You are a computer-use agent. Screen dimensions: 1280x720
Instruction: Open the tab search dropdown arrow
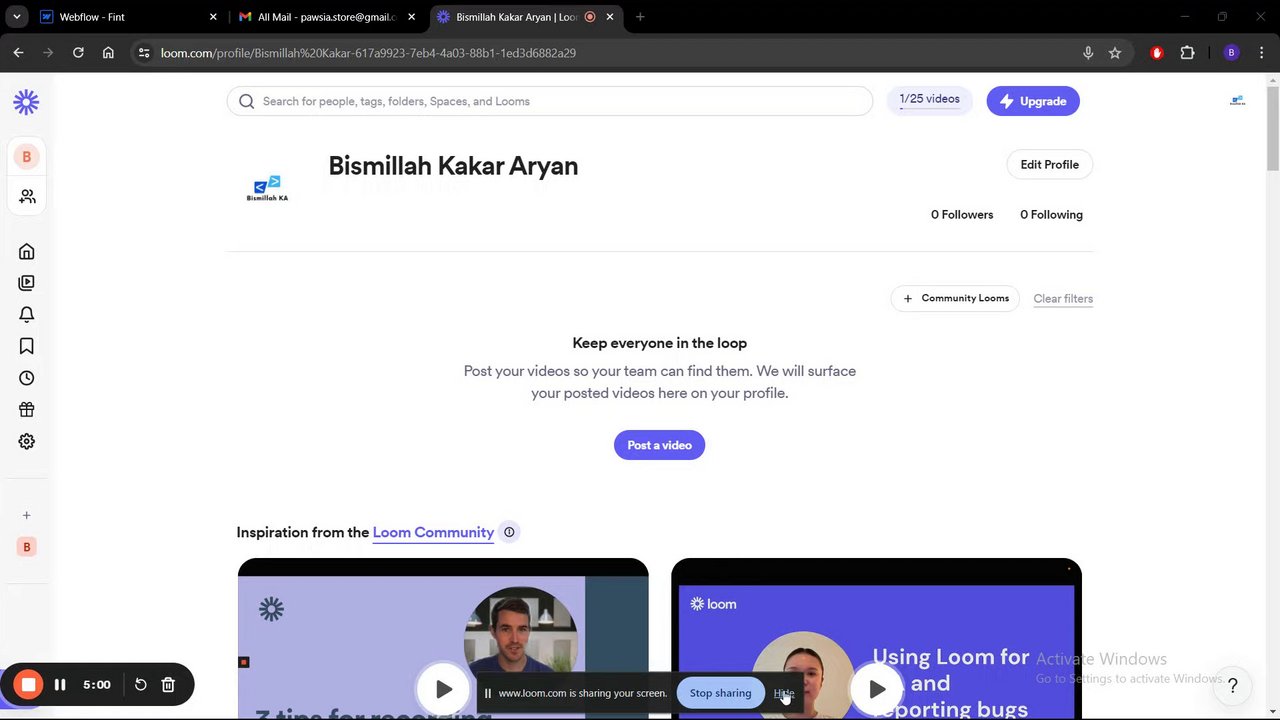pyautogui.click(x=17, y=17)
